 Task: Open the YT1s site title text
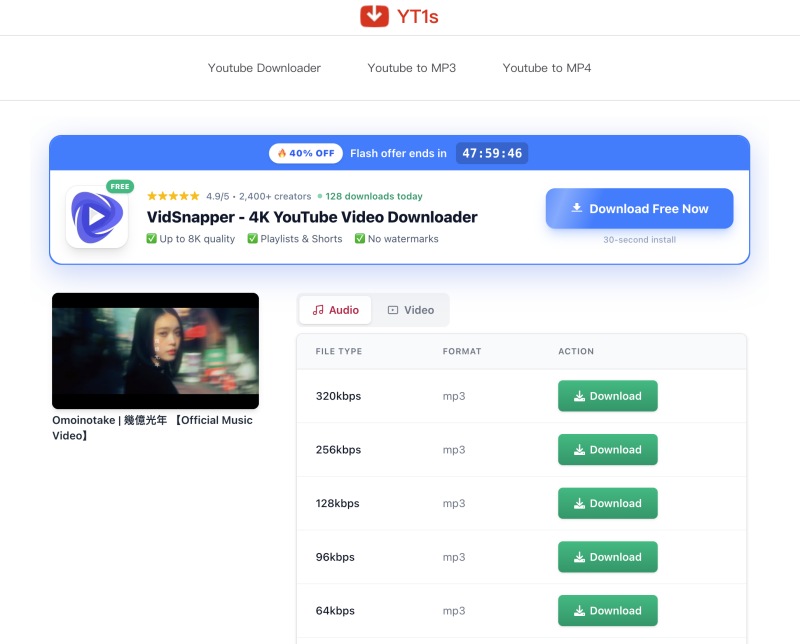[417, 16]
